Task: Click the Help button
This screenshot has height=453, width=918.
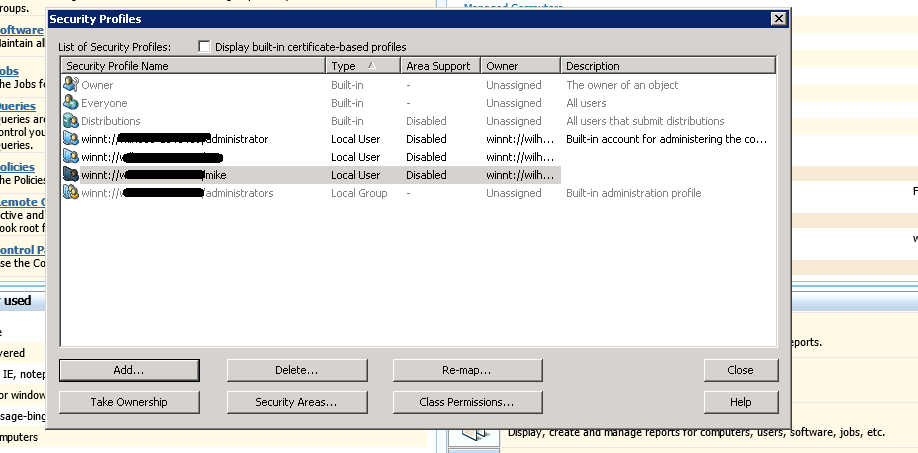Action: coord(740,402)
